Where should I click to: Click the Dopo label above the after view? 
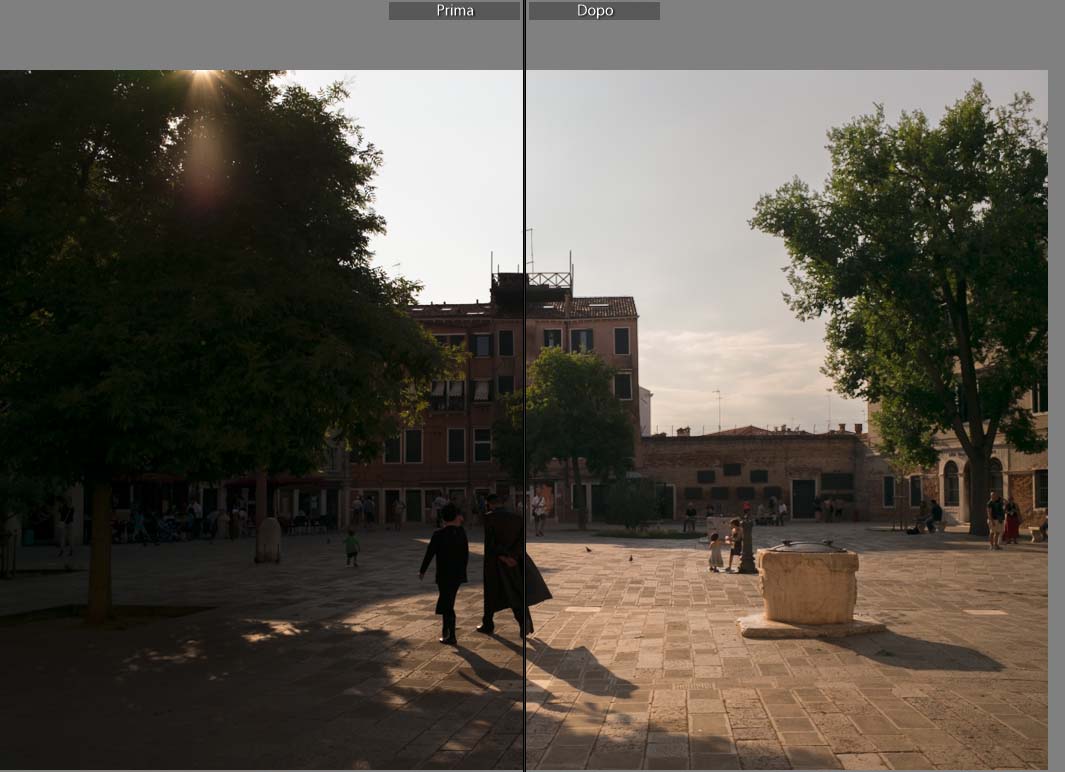tap(594, 11)
